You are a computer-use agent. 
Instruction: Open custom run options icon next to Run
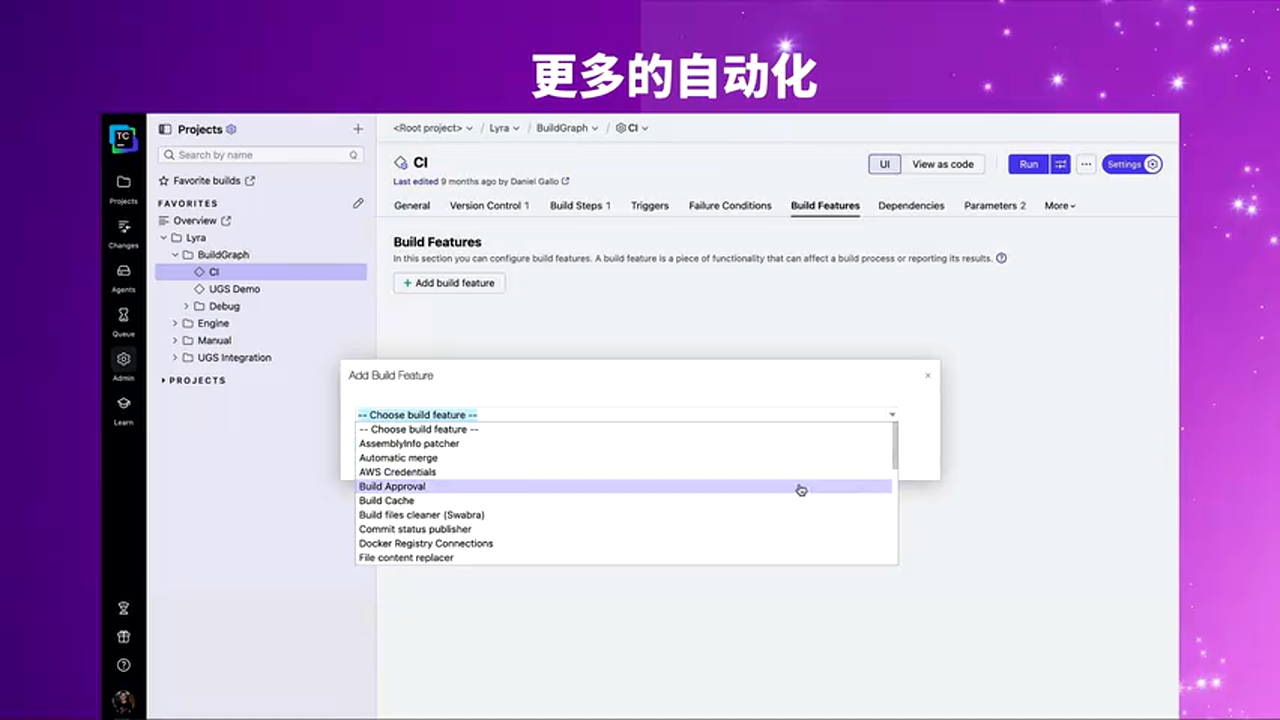1060,164
